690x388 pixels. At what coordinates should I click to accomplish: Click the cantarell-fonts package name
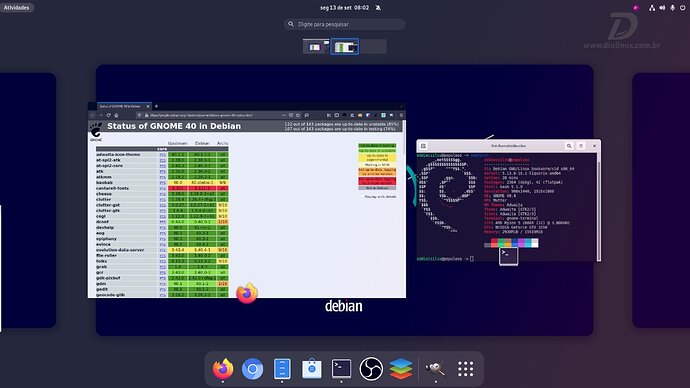[x=113, y=188]
